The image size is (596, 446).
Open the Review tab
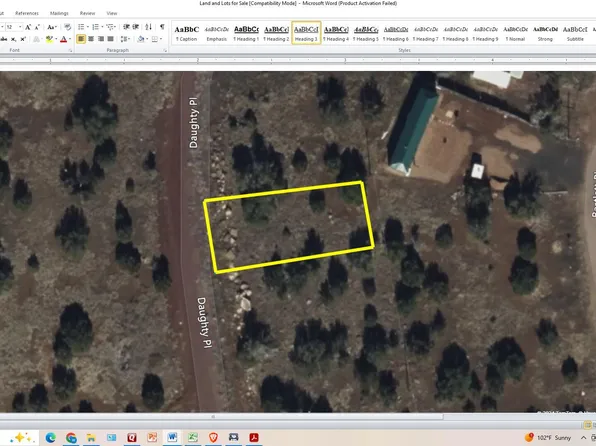[x=87, y=13]
